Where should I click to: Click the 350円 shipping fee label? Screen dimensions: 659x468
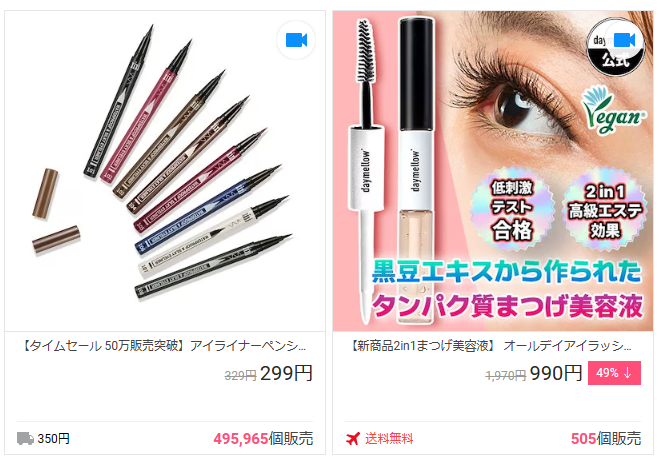tap(53, 439)
